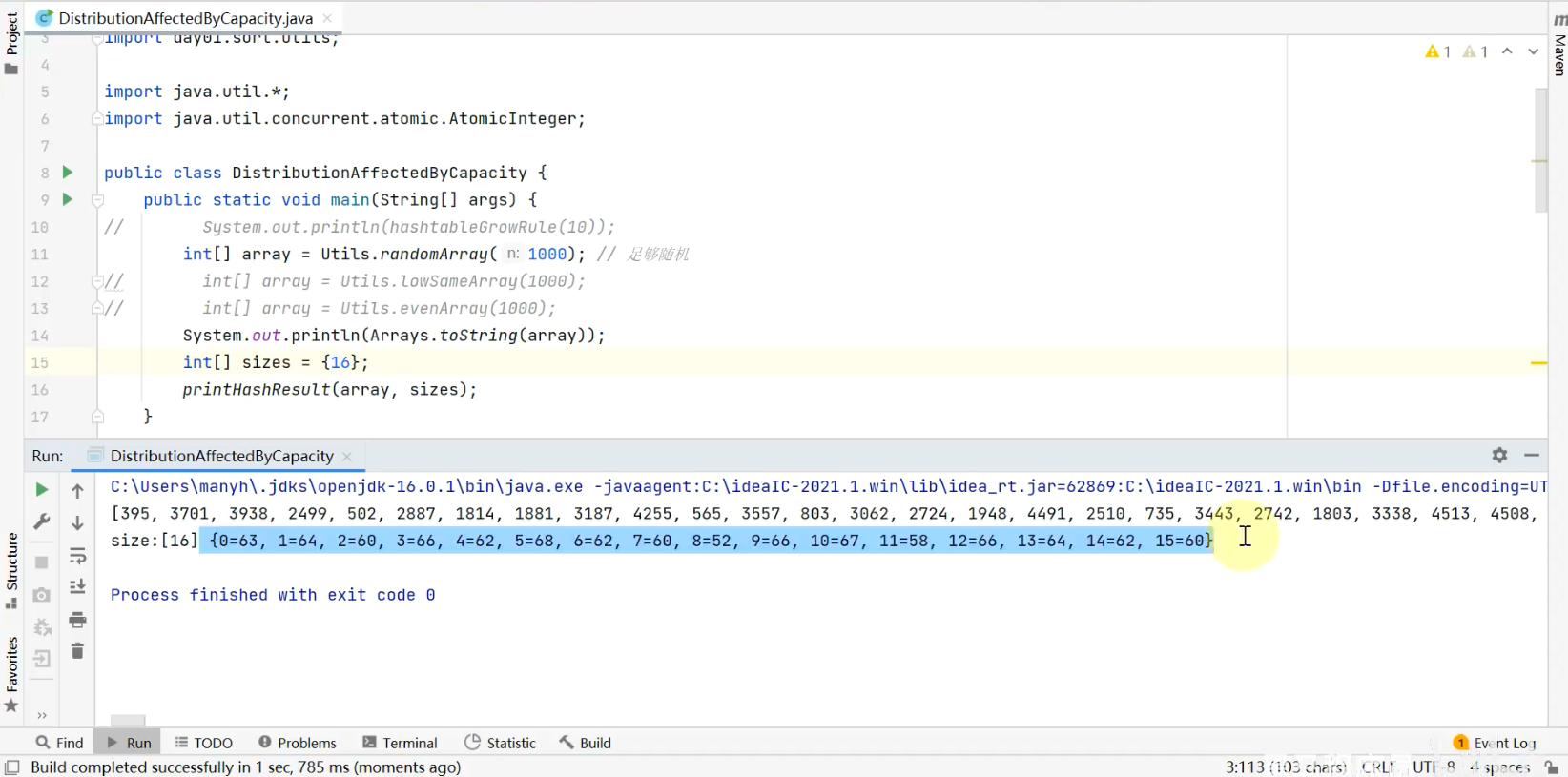Click the dump threads camera icon
This screenshot has height=777, width=1568.
[41, 594]
